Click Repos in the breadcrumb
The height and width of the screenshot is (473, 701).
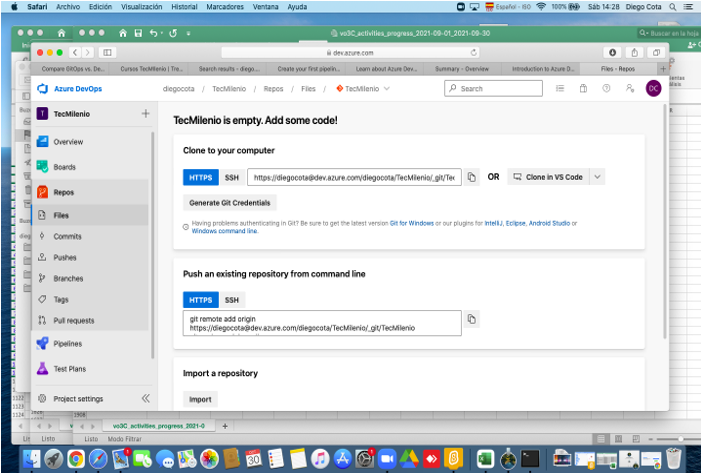point(273,89)
